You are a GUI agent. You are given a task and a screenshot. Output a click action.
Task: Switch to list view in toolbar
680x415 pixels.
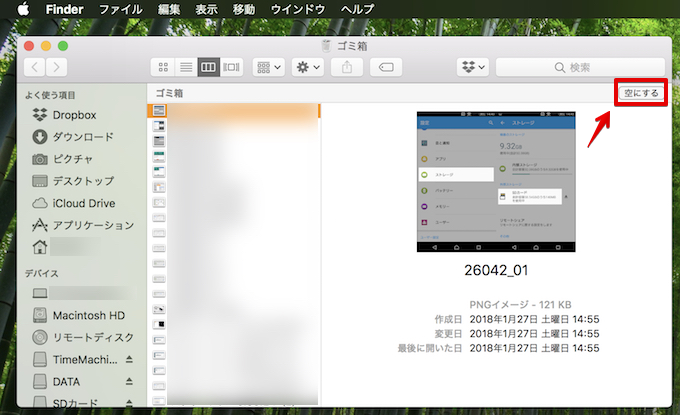[185, 67]
